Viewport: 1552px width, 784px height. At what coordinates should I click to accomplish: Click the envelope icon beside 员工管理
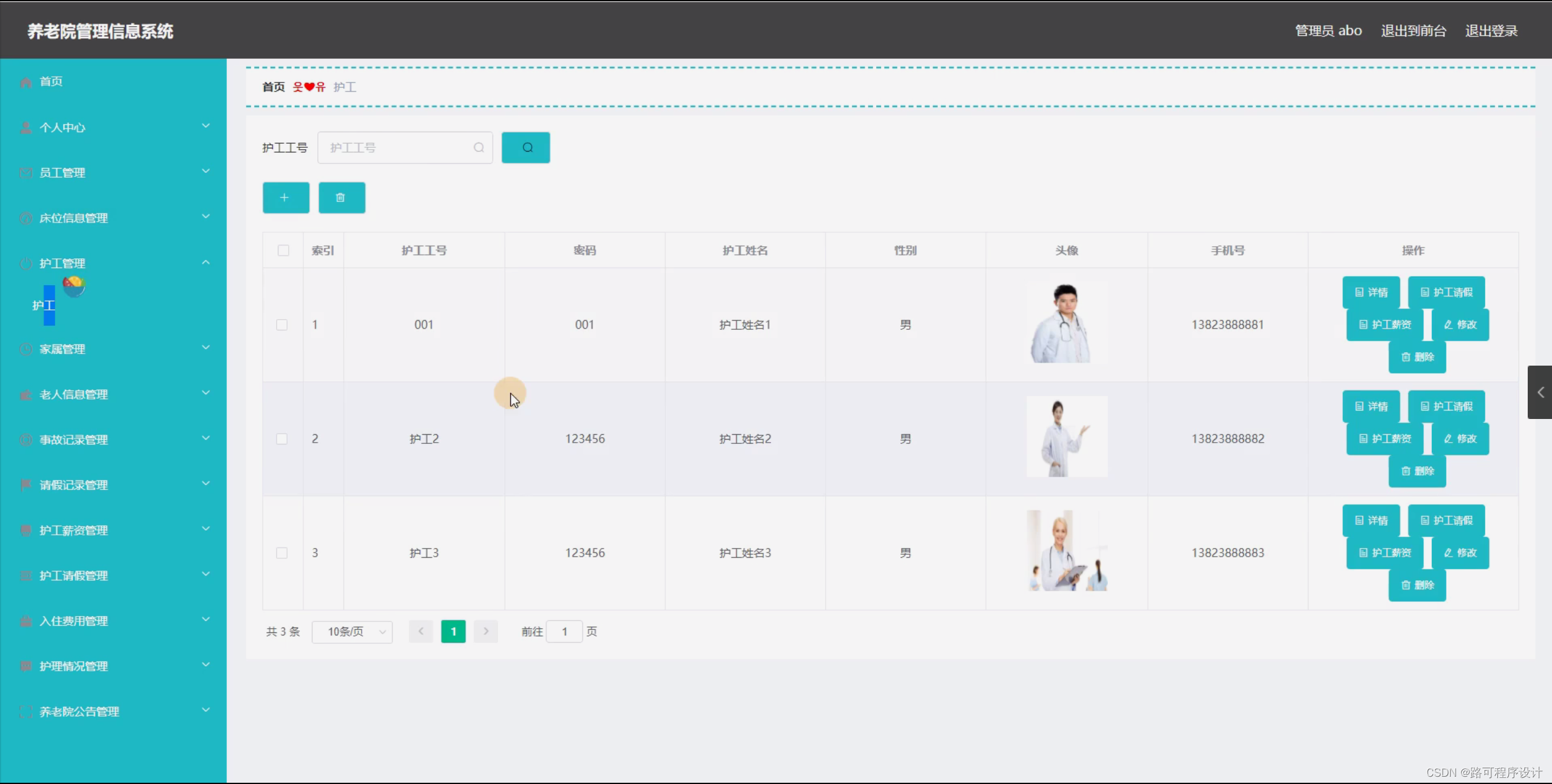[25, 172]
